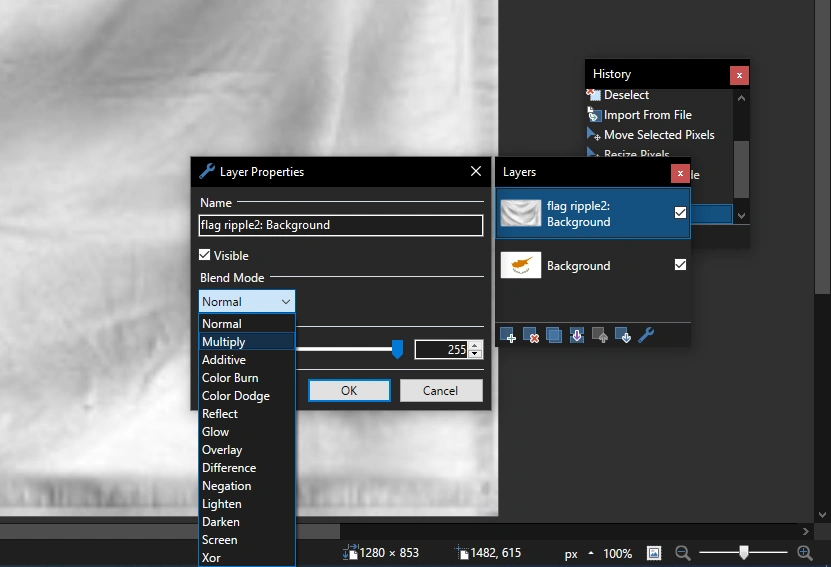
Task: Click the zoom out magnifier in status bar
Action: [683, 553]
